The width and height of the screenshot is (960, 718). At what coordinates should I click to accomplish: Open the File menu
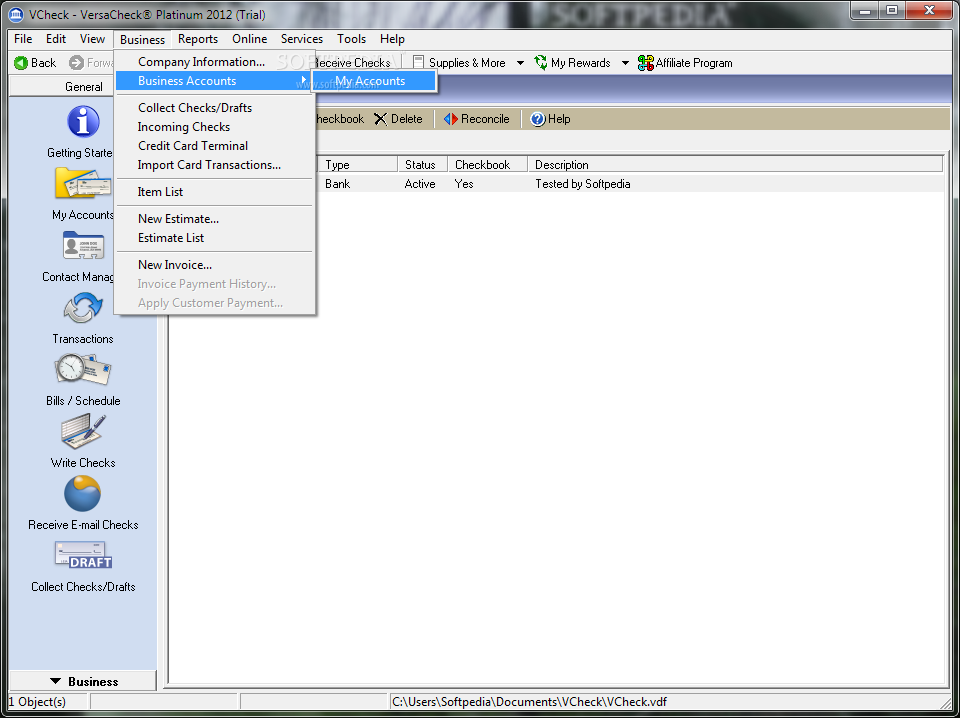pyautogui.click(x=23, y=39)
